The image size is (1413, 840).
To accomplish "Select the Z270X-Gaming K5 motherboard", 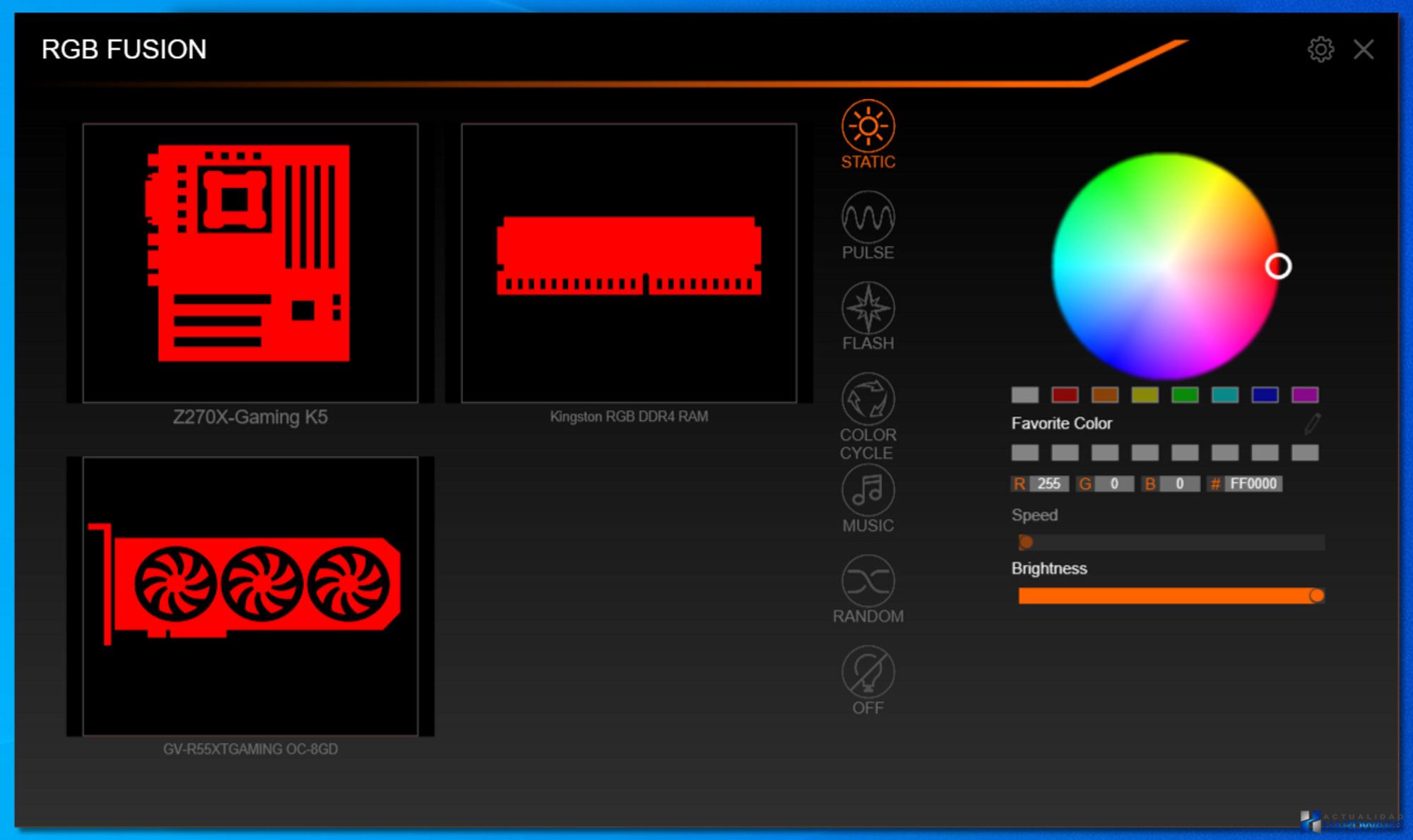I will tap(250, 263).
